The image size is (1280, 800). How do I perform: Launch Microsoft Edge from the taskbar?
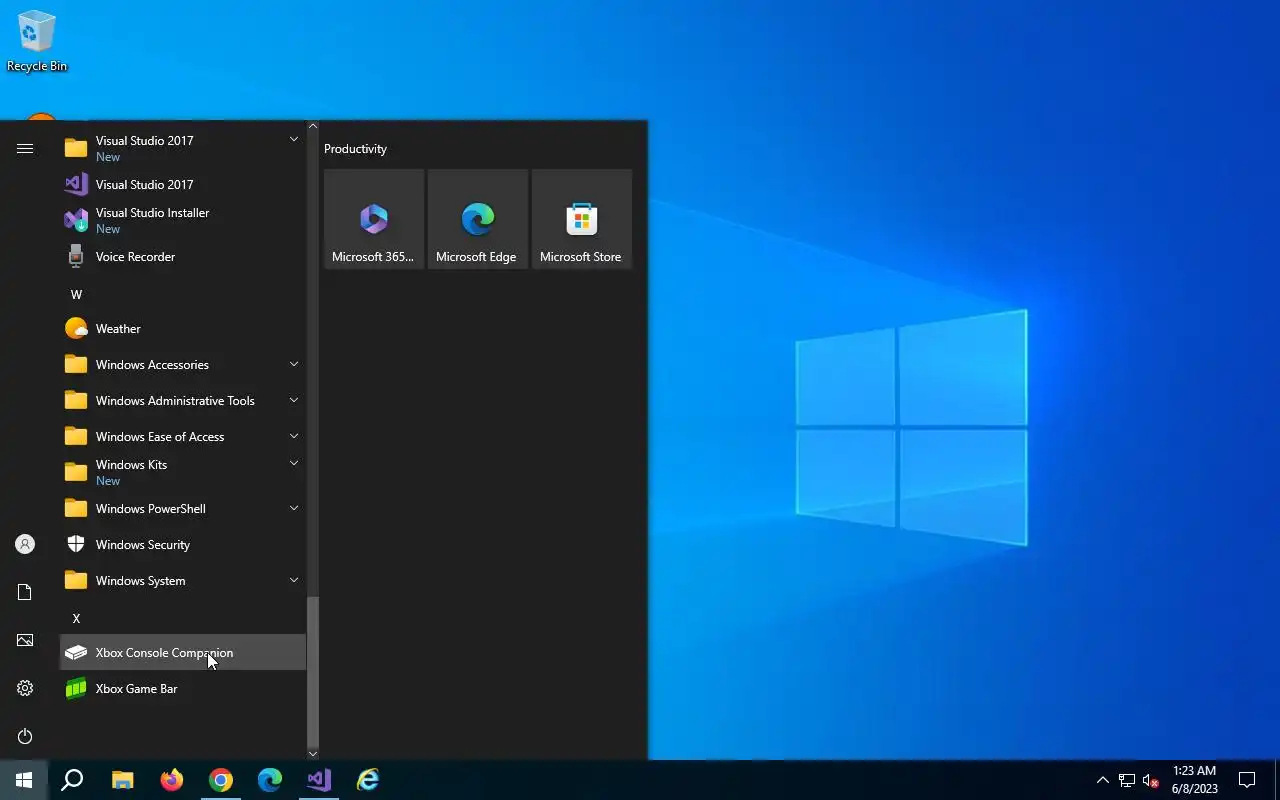[x=270, y=780]
